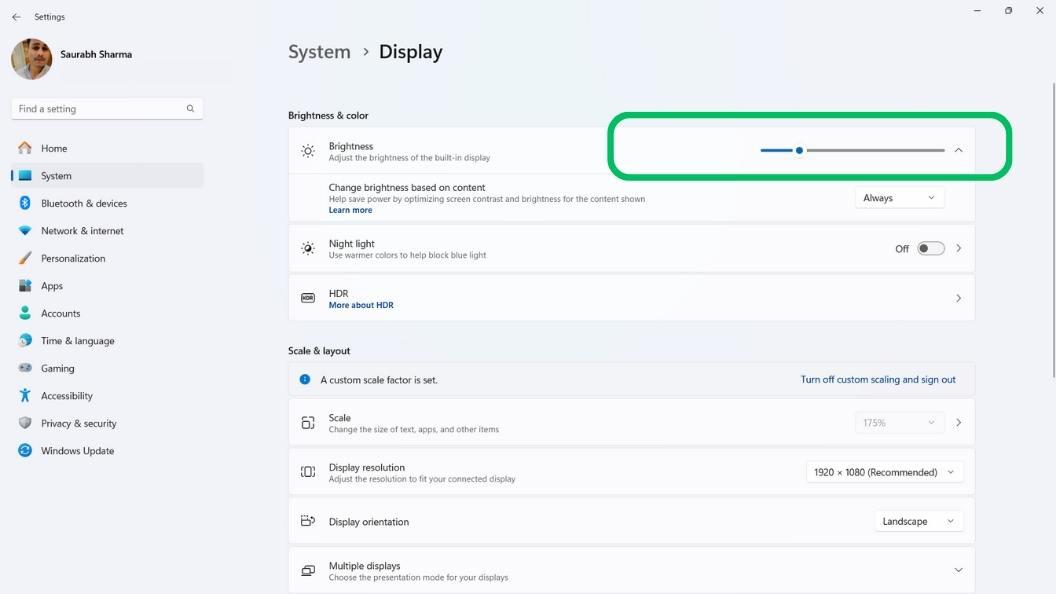Open the More about HDR link
1056x594 pixels.
click(x=360, y=305)
